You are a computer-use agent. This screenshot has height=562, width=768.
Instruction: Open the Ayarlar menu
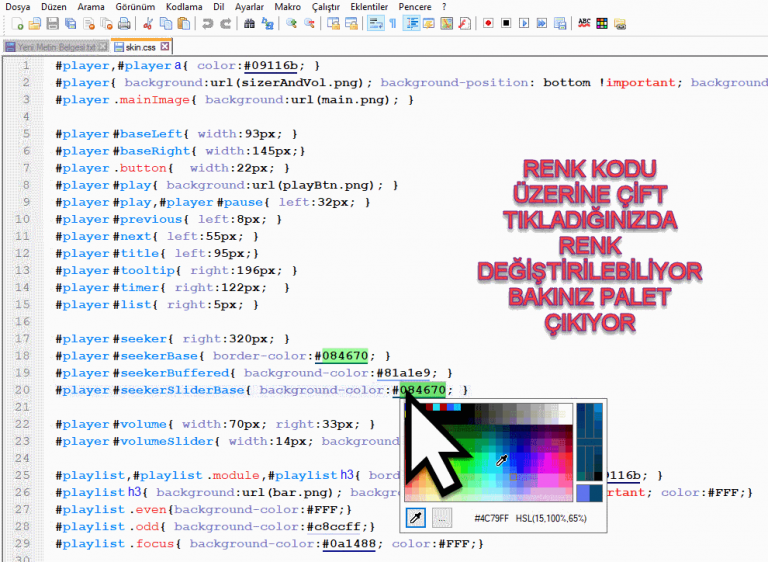click(249, 7)
